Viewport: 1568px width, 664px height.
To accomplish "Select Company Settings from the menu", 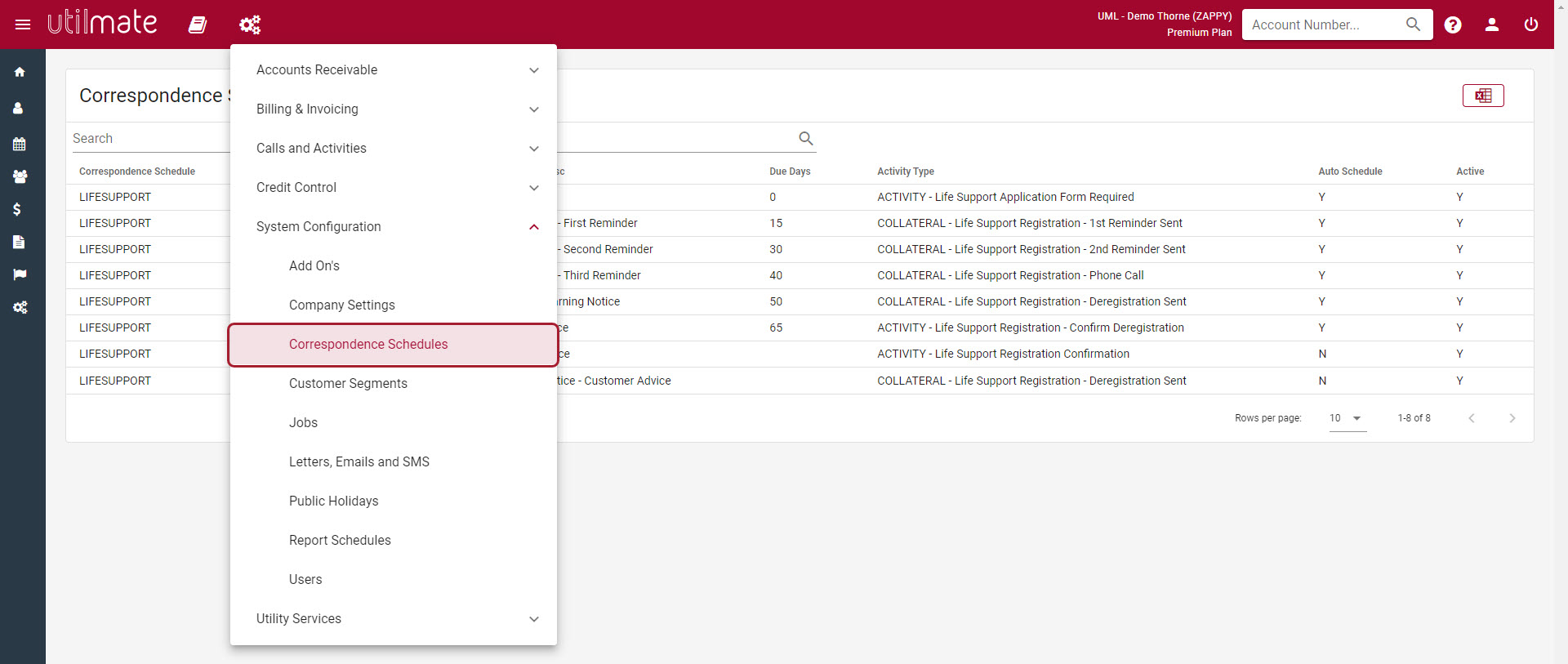I will (x=342, y=305).
